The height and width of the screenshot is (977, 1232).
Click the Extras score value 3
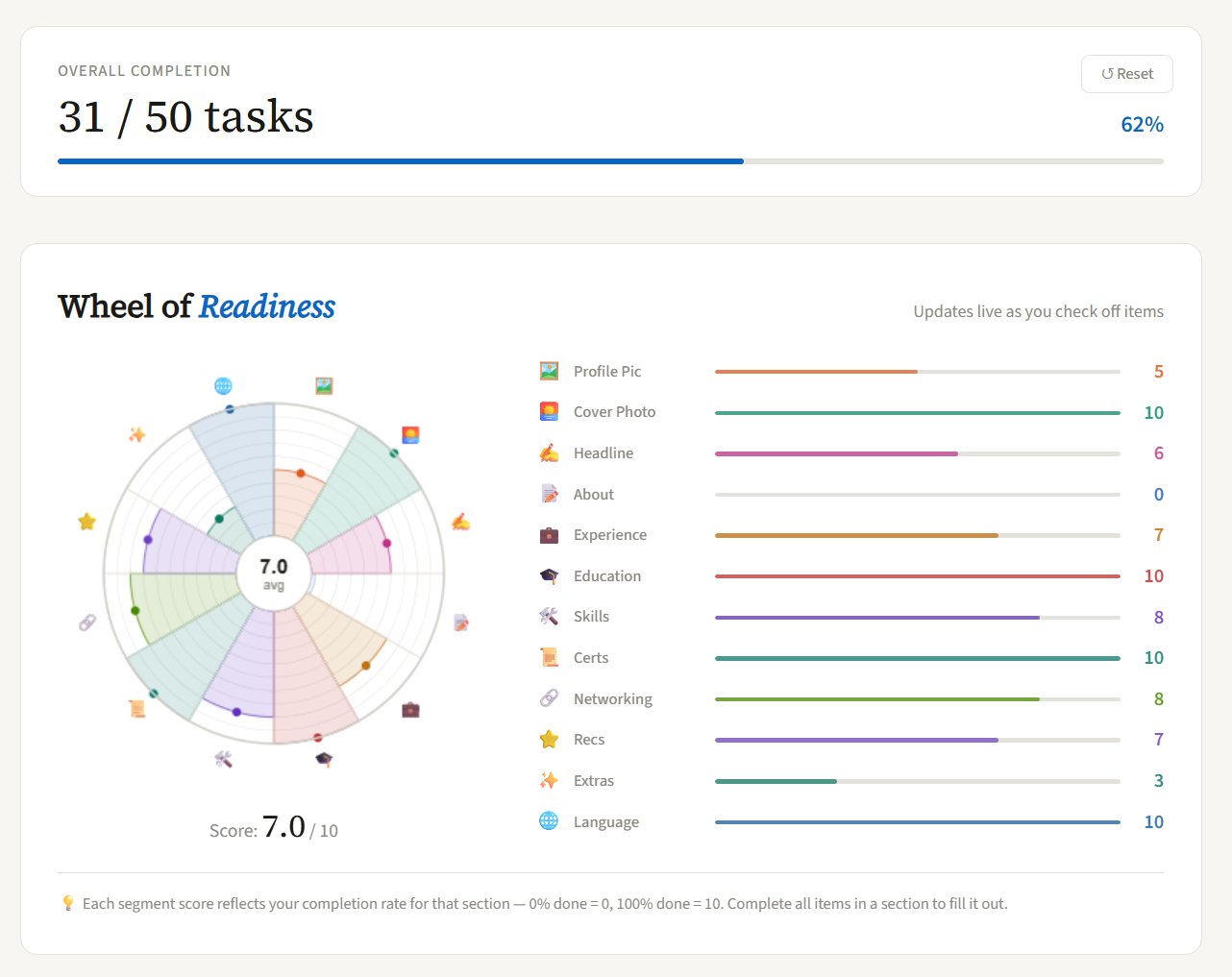pos(1158,781)
